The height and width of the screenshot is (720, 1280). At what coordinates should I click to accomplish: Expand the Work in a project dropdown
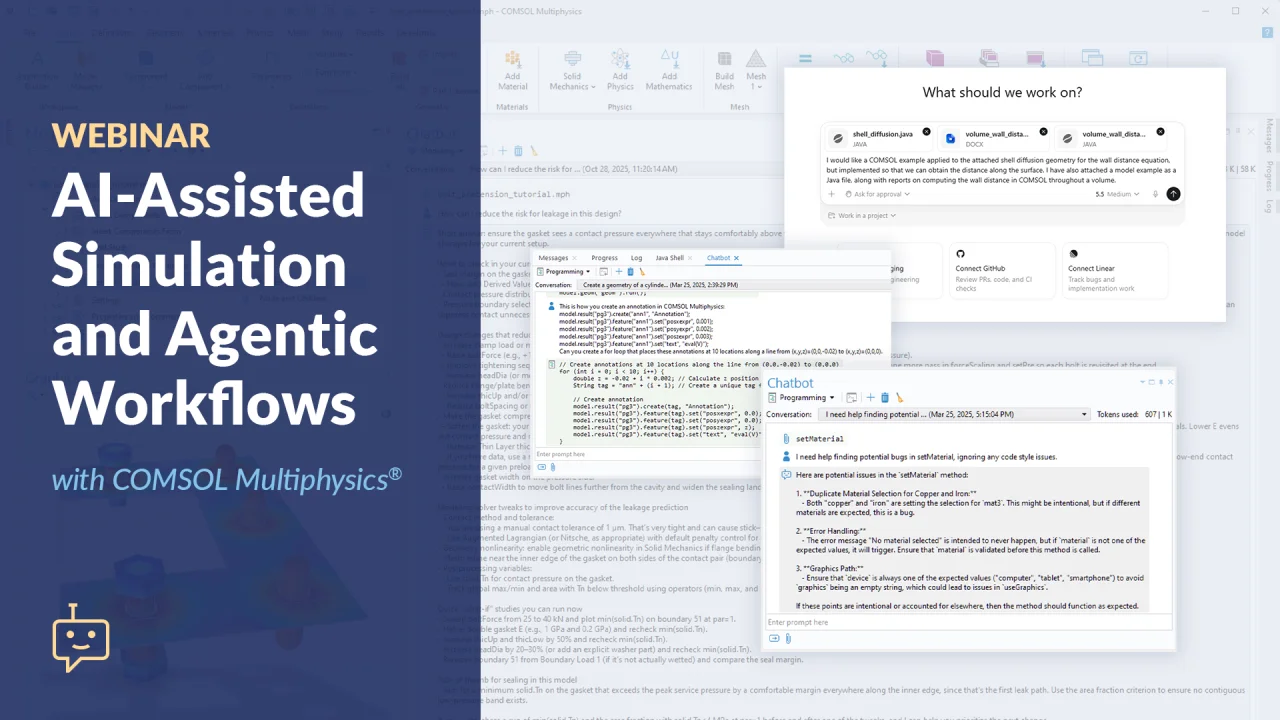(861, 216)
